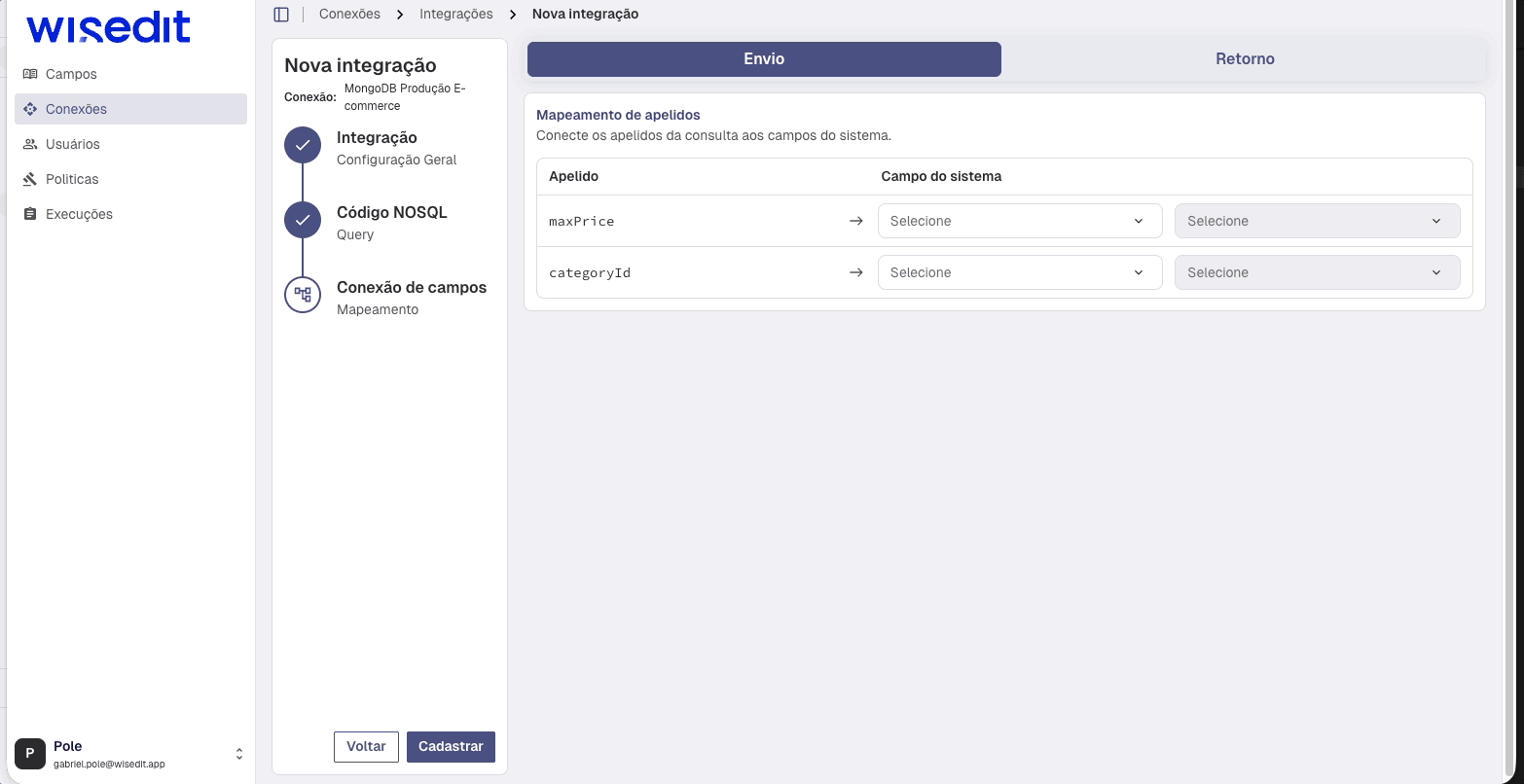Click the Conexão de campos step icon
Viewport: 1524px width, 784px height.
302,295
